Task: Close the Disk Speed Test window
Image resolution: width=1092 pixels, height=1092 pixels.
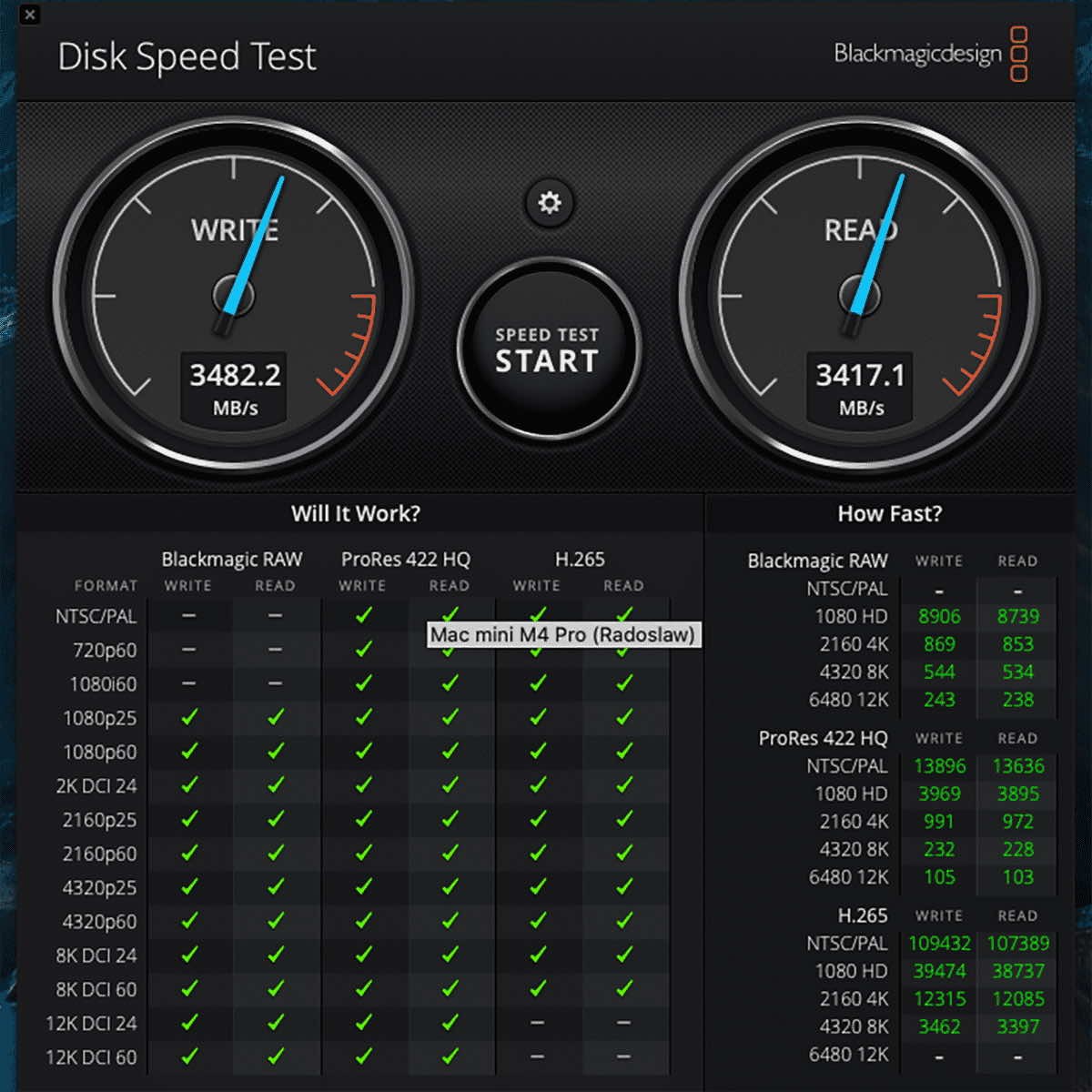Action: tap(29, 15)
